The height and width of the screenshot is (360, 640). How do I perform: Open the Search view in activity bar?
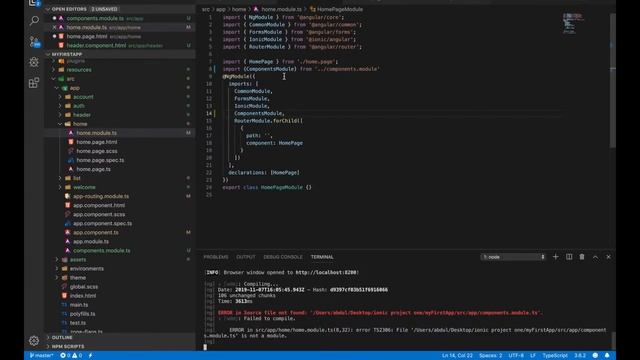(34, 20)
